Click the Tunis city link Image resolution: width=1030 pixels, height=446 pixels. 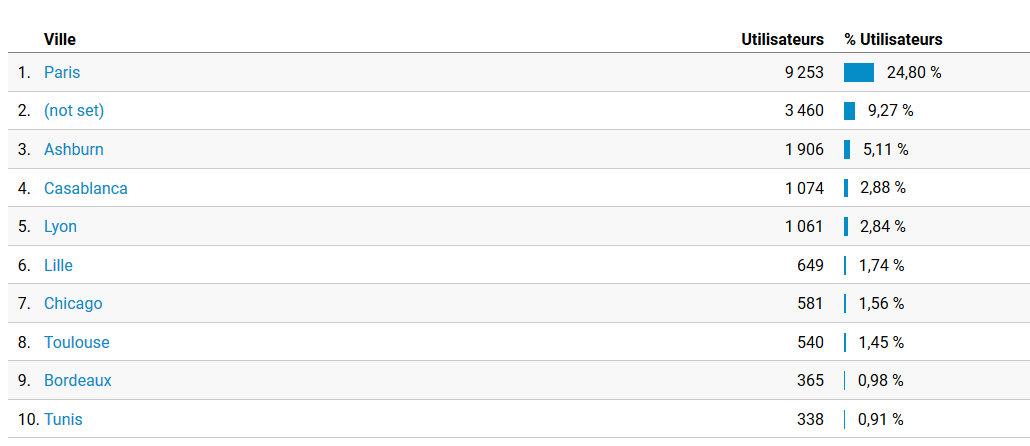[63, 419]
